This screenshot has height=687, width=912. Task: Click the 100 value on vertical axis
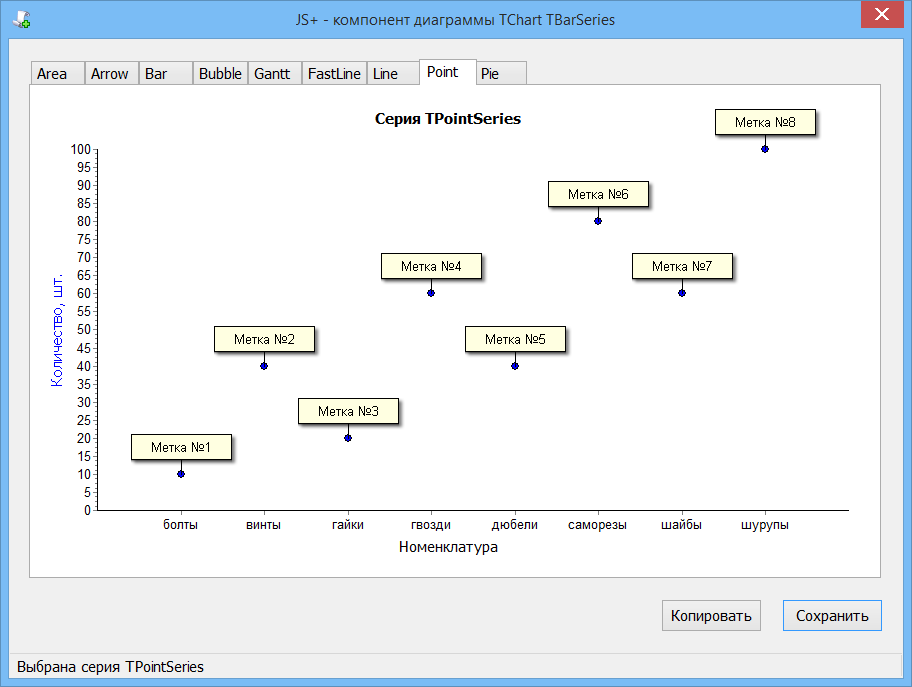click(x=81, y=149)
